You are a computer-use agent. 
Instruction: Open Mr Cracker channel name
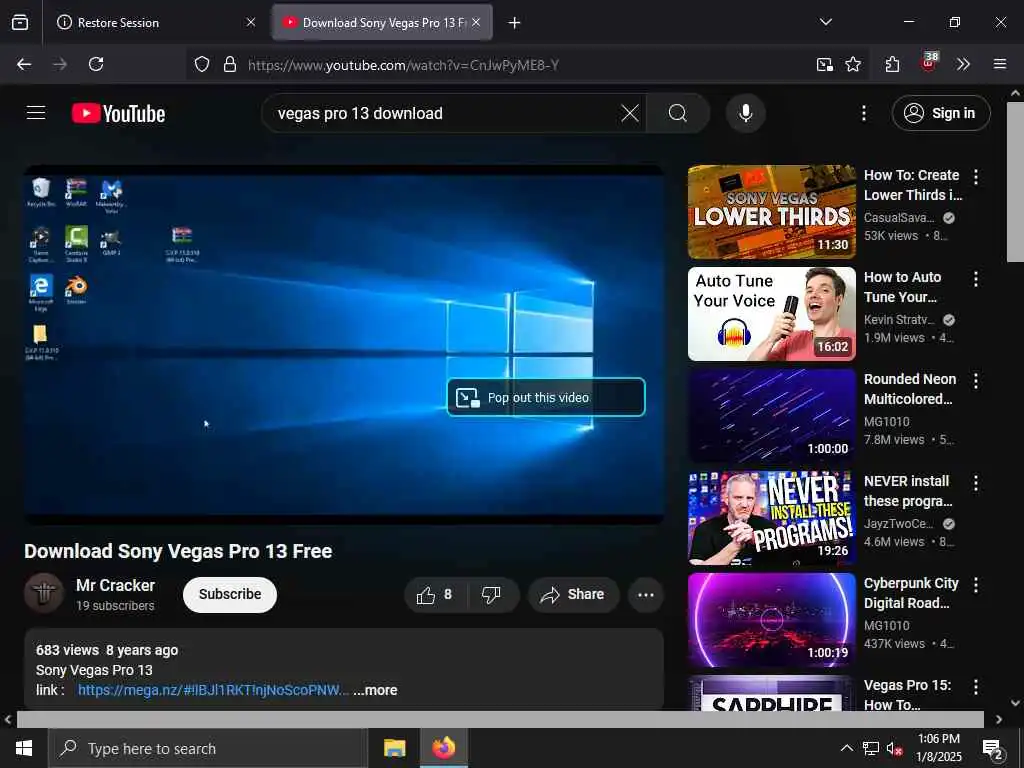tap(116, 585)
